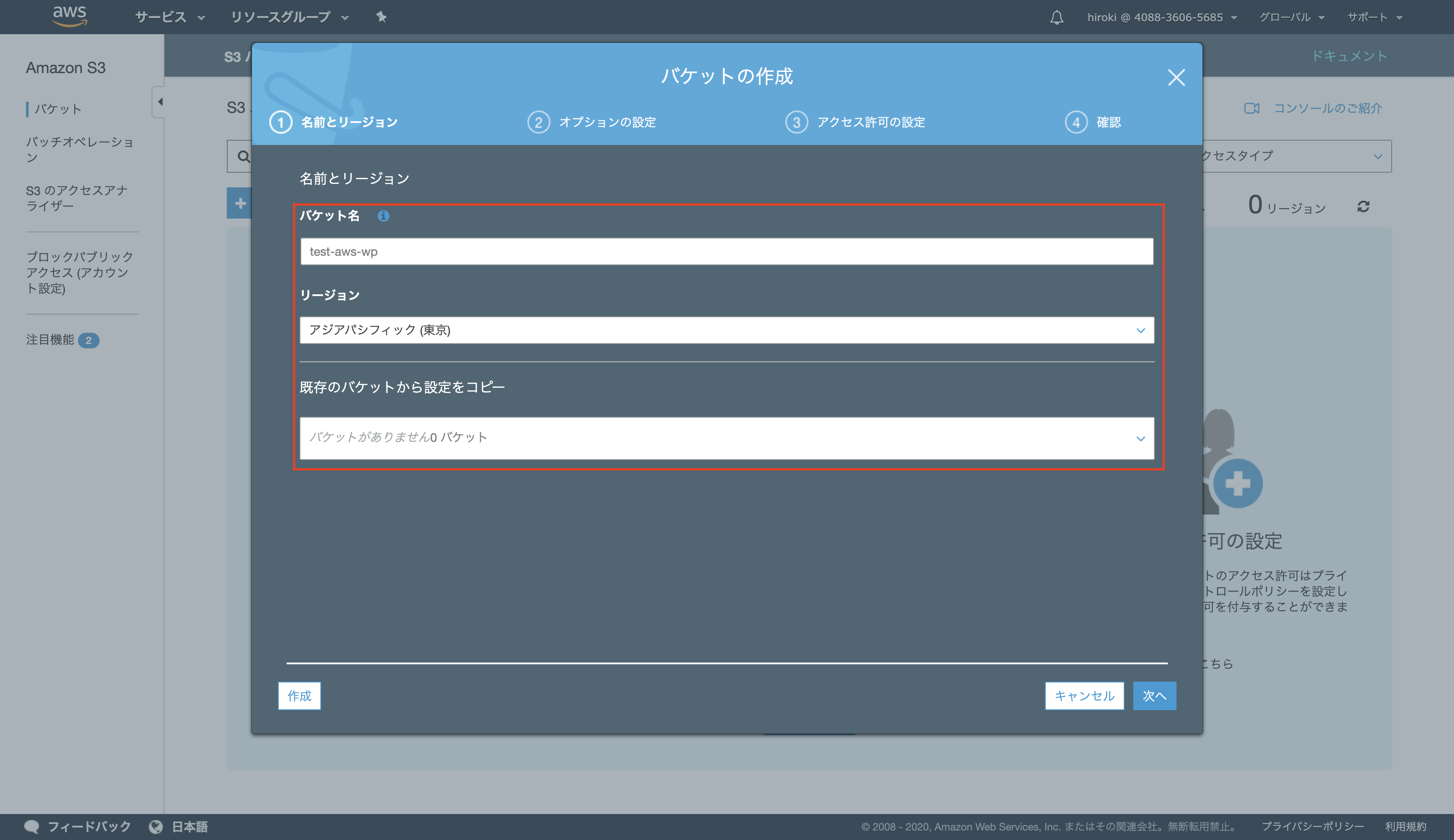Open the region dropdown showing Tokyo
1454x840 pixels.
[726, 330]
